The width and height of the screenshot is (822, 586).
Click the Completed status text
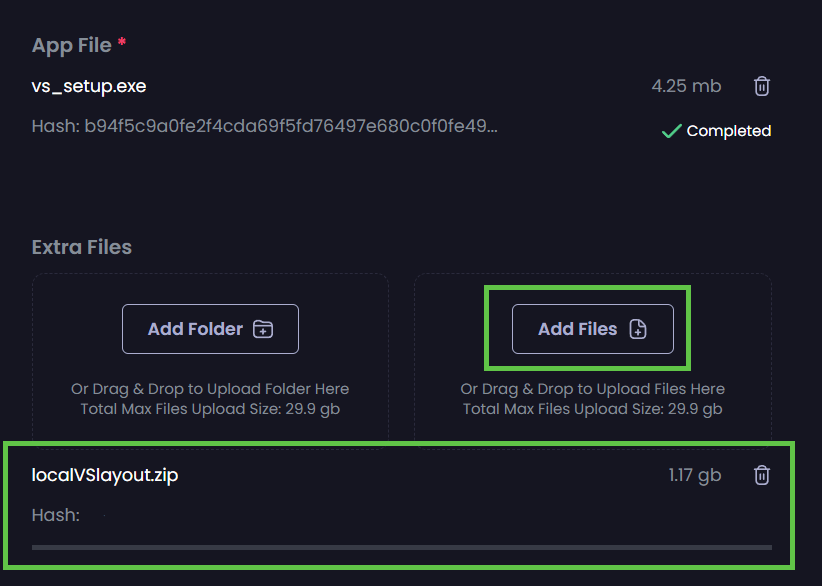729,131
